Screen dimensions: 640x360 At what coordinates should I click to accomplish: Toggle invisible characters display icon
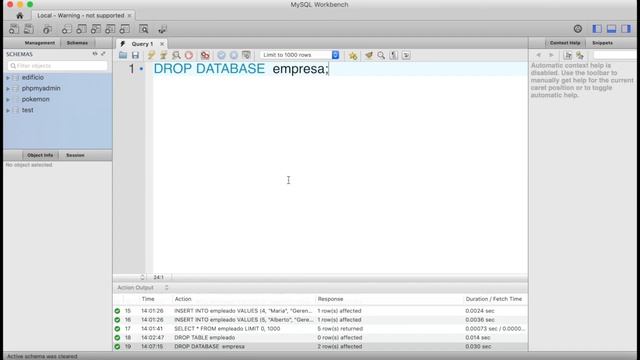tap(393, 55)
